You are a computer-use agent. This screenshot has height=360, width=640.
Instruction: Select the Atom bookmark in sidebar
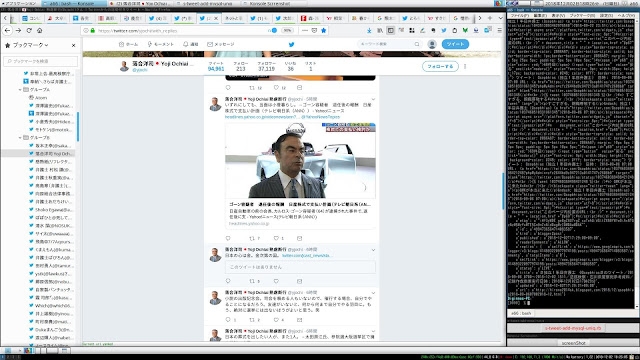(x=38, y=98)
